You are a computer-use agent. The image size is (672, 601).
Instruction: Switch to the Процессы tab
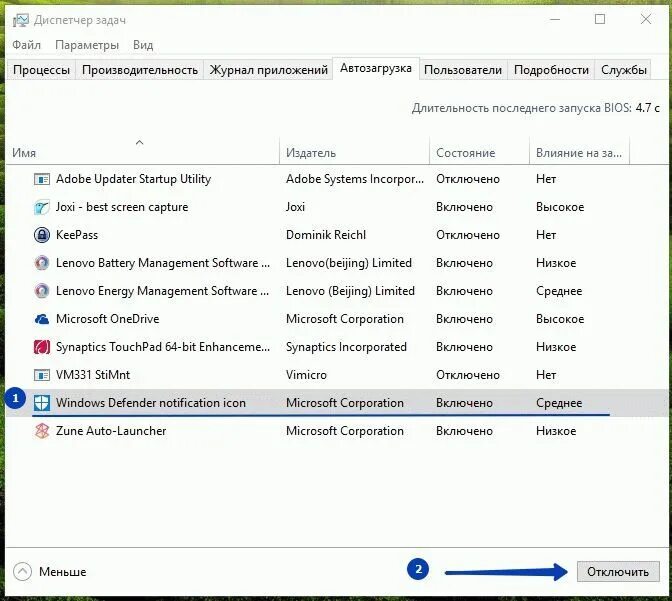pyautogui.click(x=41, y=70)
